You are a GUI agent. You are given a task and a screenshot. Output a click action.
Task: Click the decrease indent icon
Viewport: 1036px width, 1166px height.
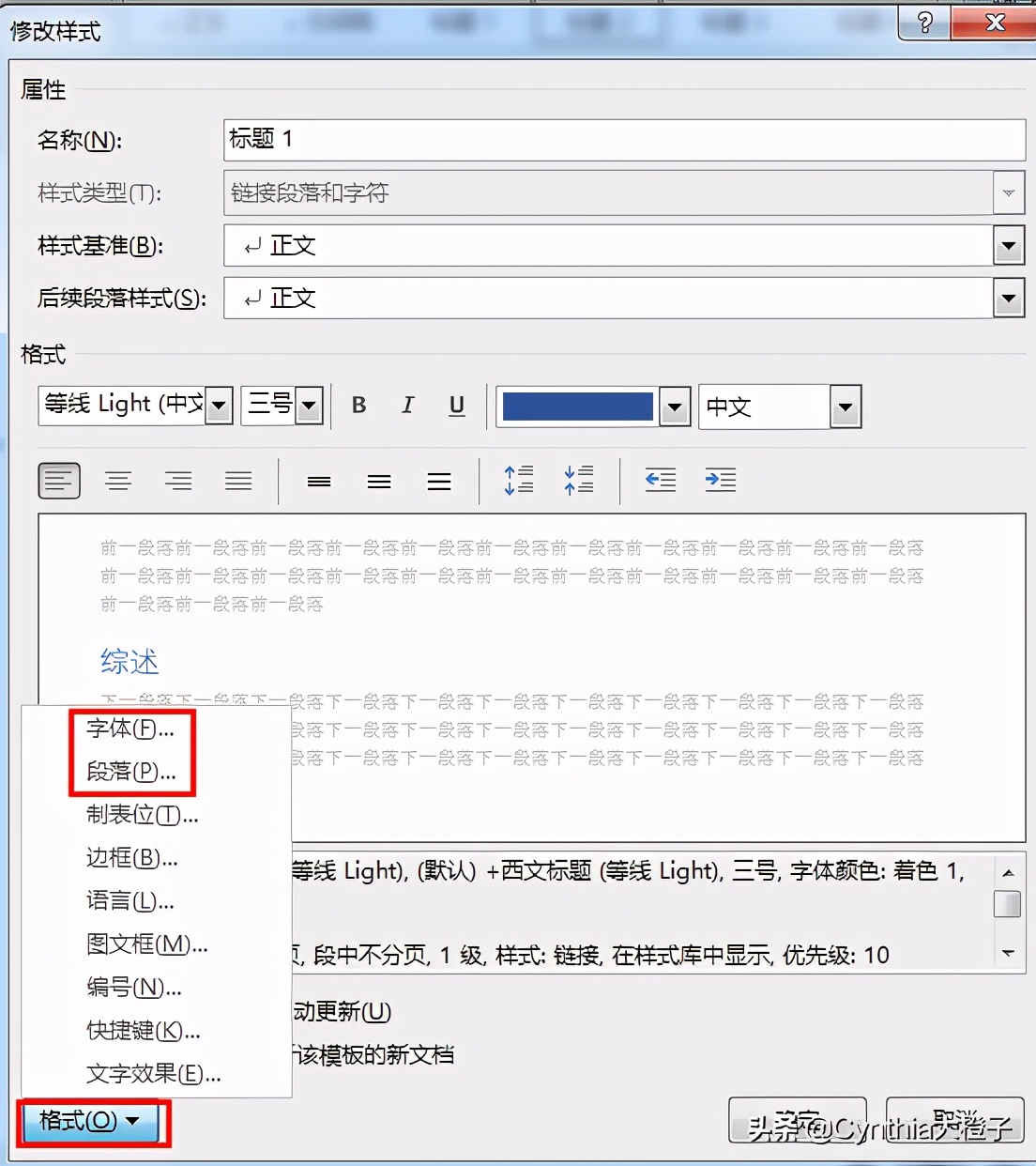pyautogui.click(x=661, y=480)
